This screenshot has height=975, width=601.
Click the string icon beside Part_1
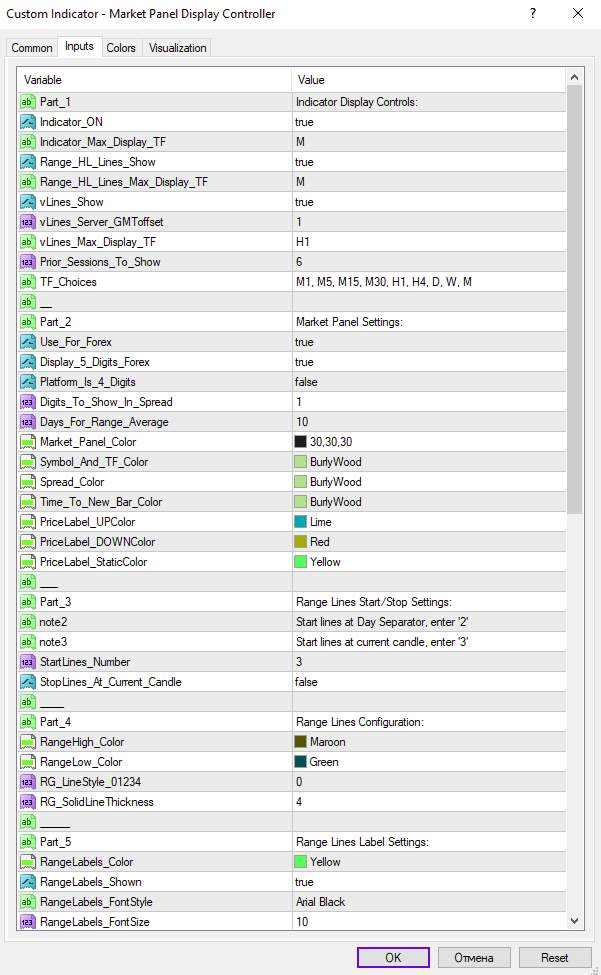point(27,102)
